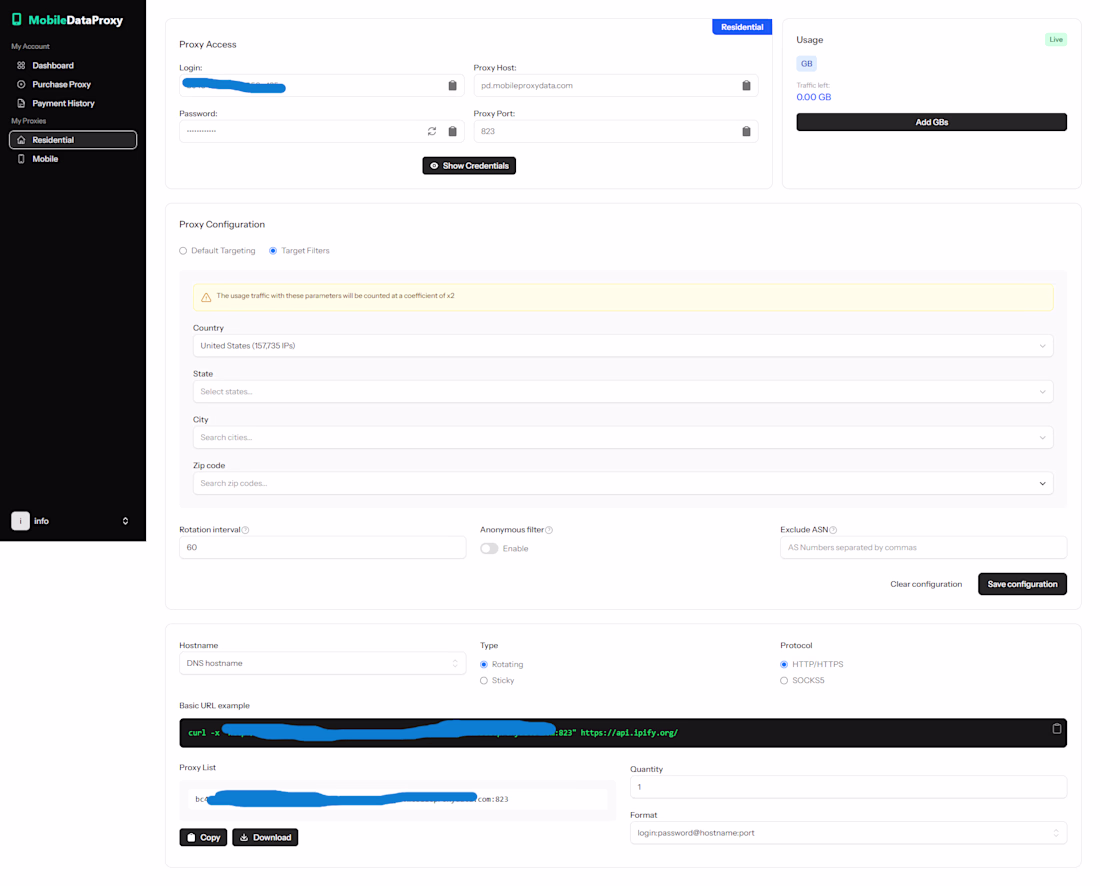Select Rotating proxy type
1100x886 pixels.
pyautogui.click(x=484, y=664)
